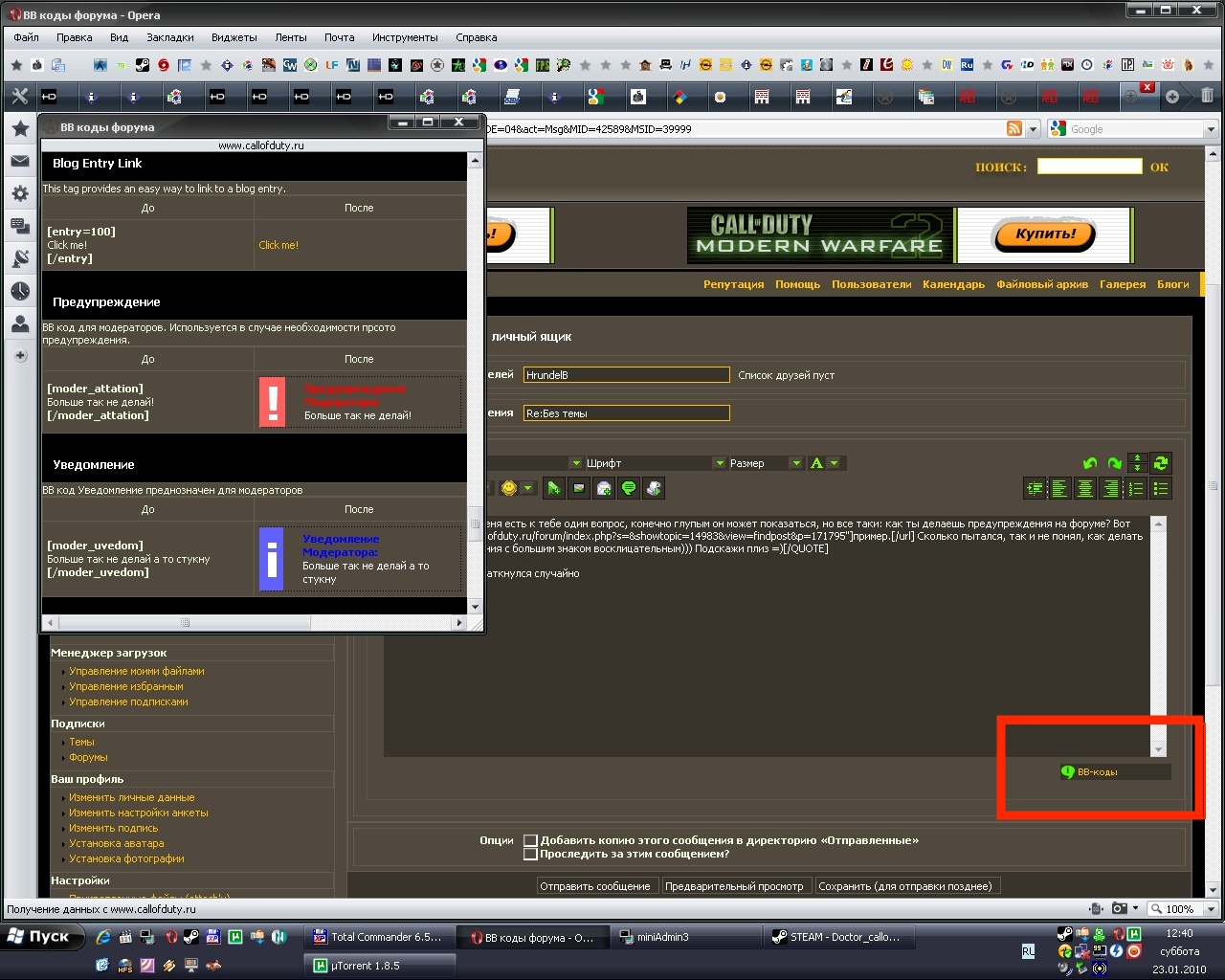Center the text in the editor
This screenshot has height=980, width=1225.
click(1084, 489)
